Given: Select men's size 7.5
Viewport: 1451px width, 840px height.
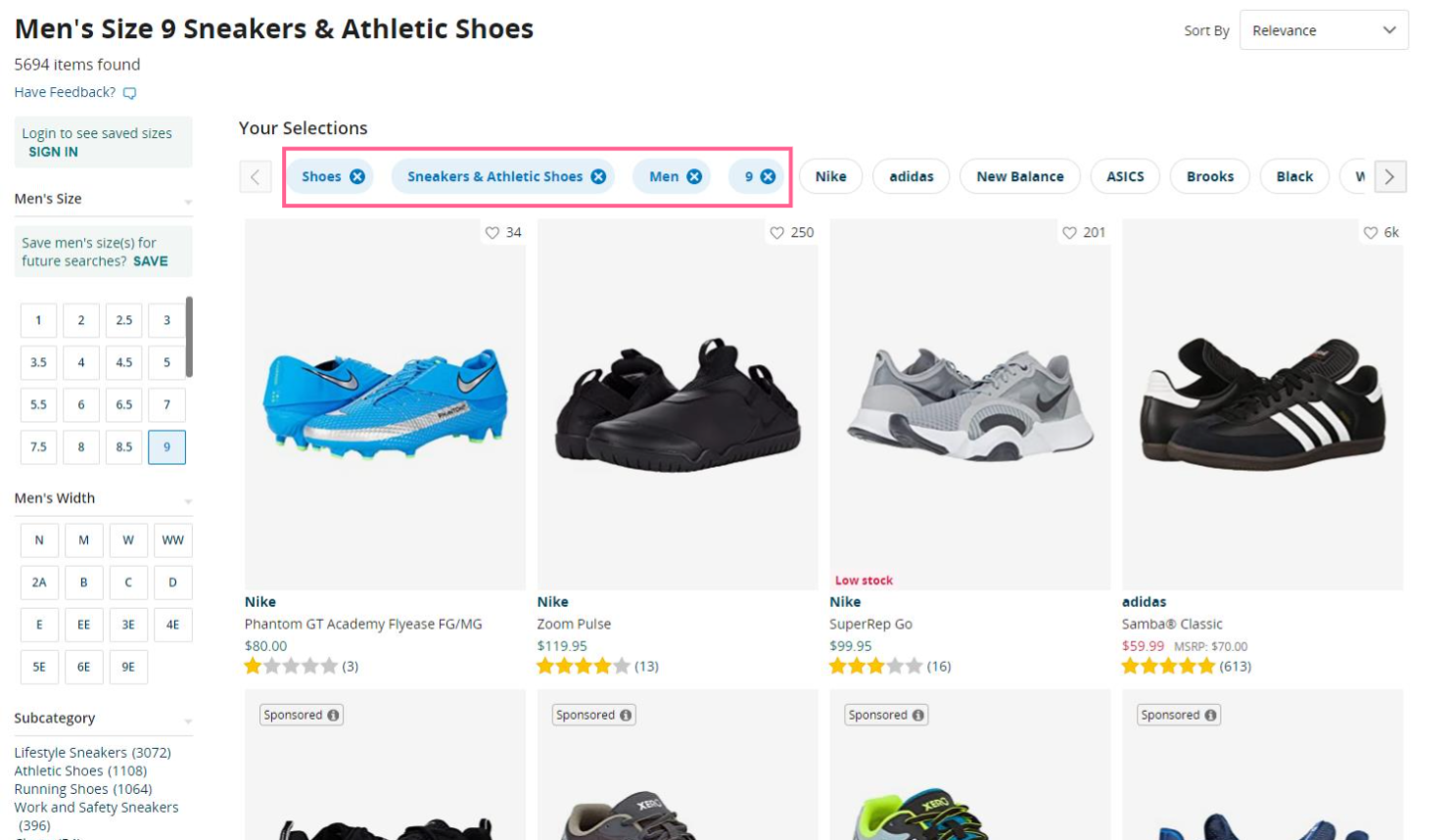Looking at the screenshot, I should (38, 446).
